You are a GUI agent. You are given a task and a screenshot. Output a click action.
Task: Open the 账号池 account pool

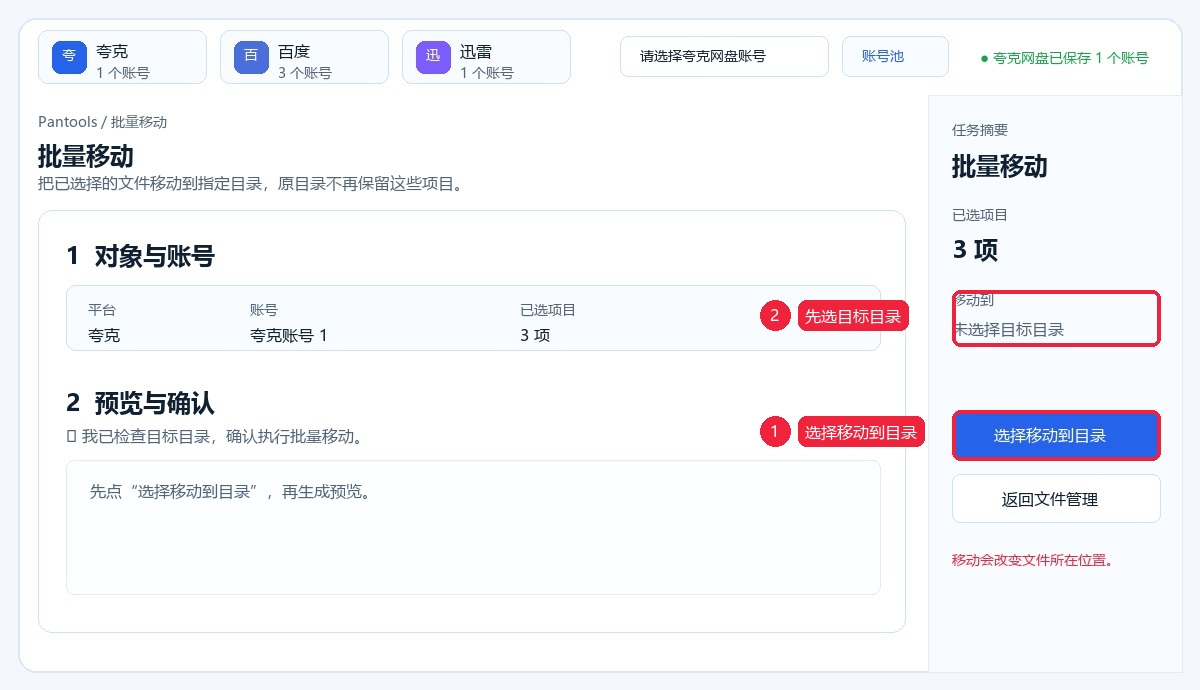[895, 56]
